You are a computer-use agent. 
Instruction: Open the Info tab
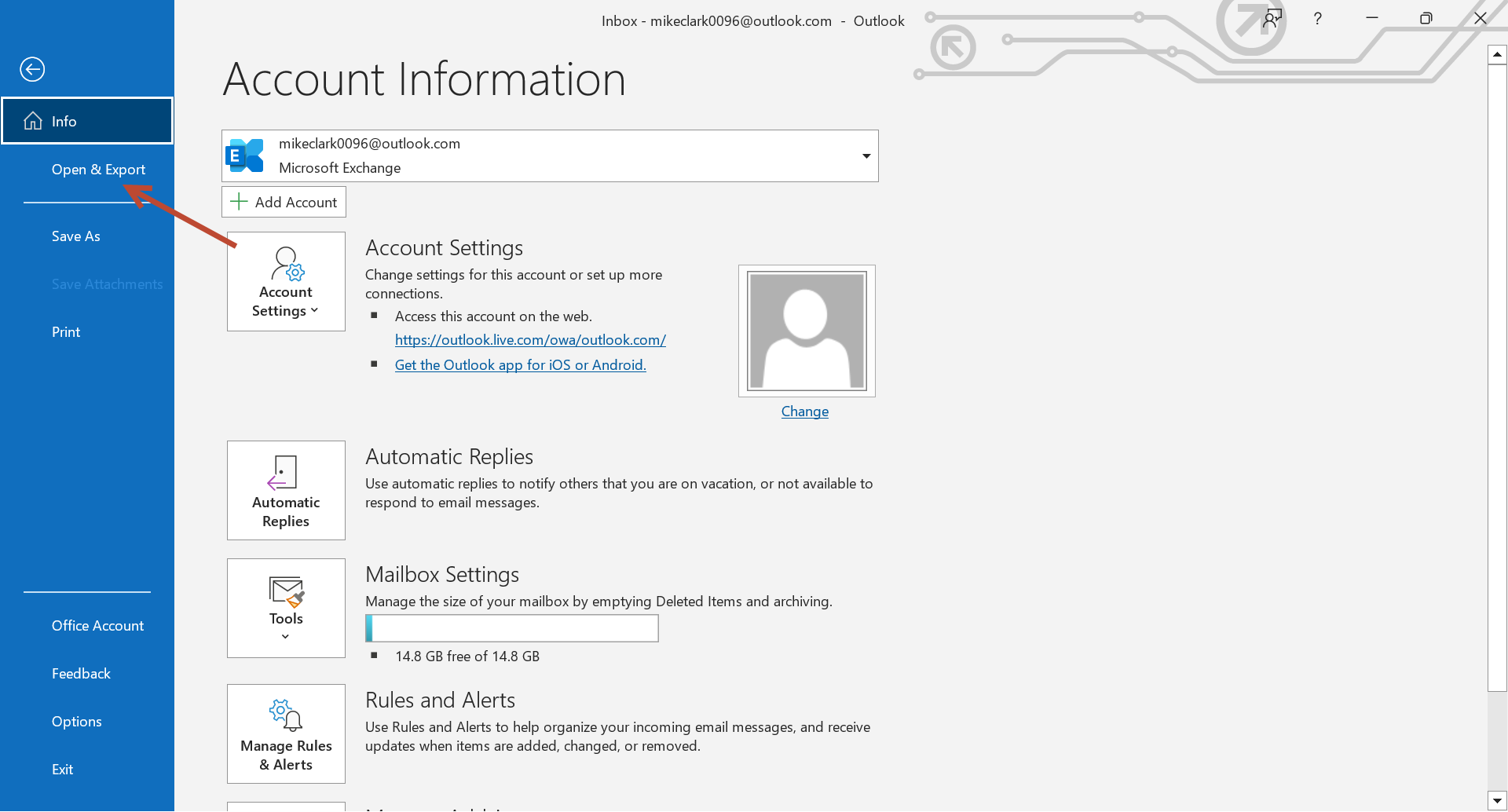coord(87,121)
